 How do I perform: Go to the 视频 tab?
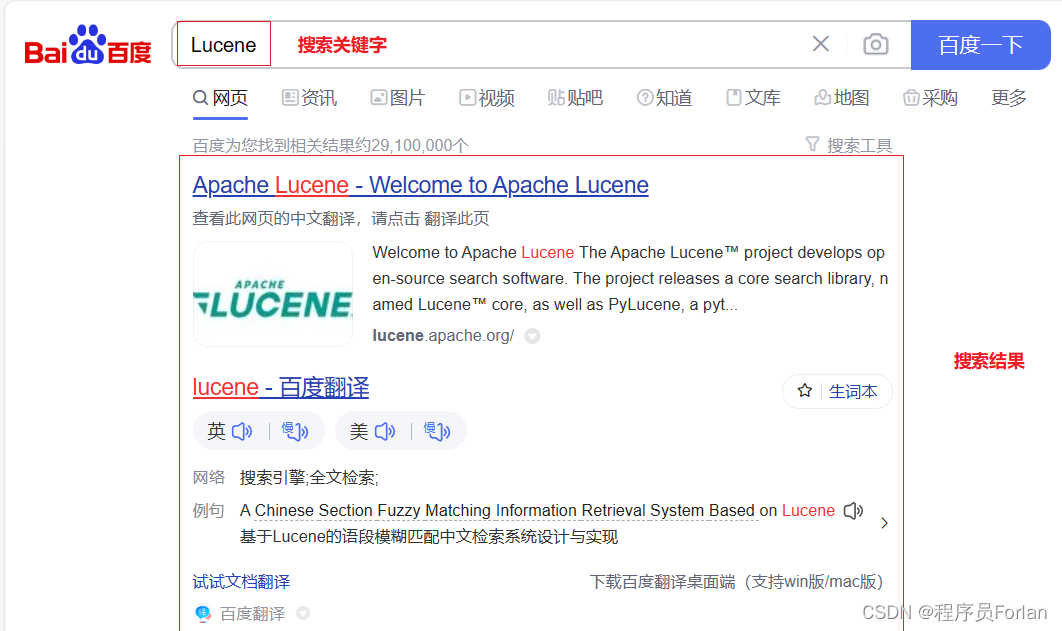[486, 98]
